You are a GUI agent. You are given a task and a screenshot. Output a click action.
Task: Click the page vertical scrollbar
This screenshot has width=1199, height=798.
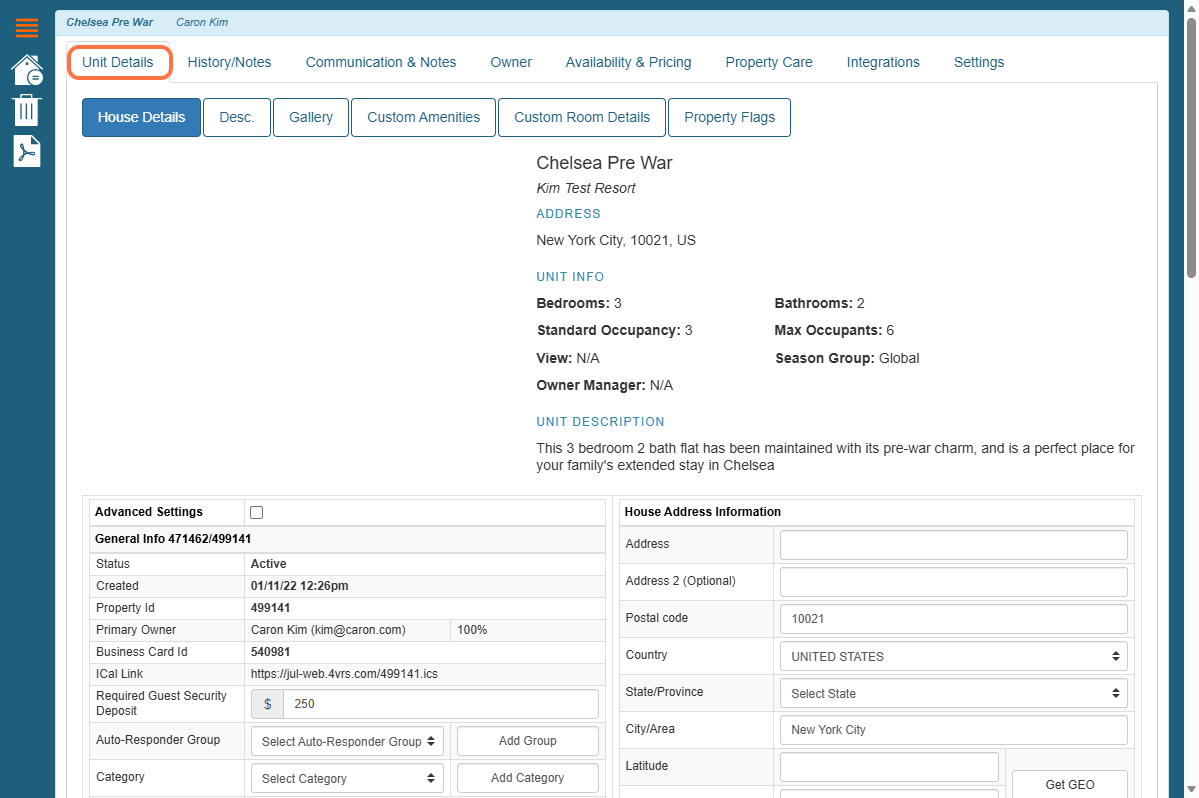pos(1191,148)
